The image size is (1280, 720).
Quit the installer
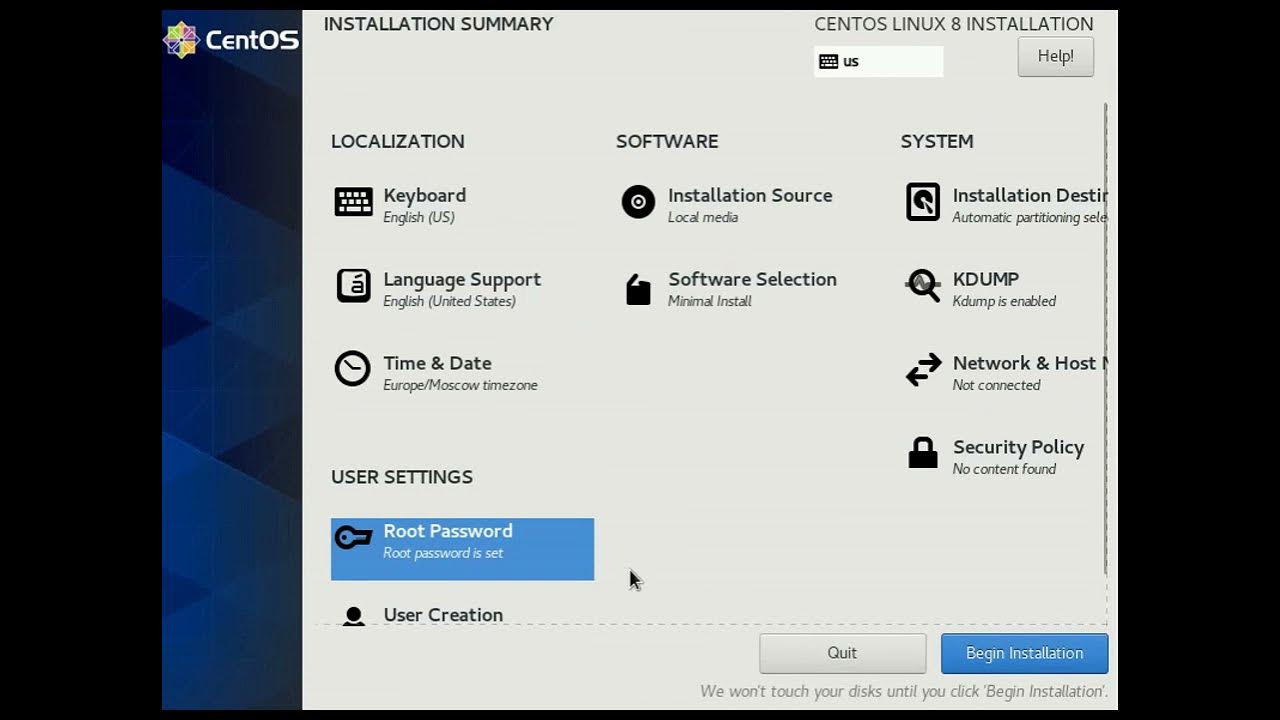(x=842, y=653)
